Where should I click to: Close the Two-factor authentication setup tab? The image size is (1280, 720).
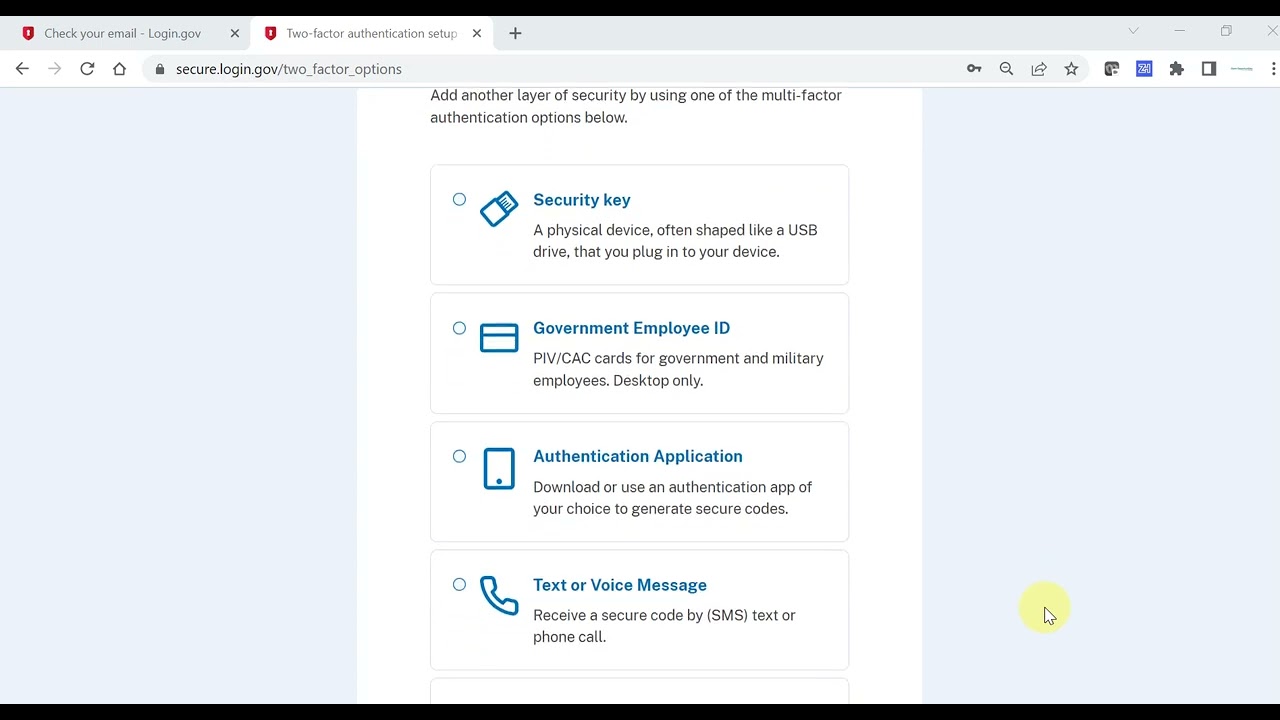477,33
